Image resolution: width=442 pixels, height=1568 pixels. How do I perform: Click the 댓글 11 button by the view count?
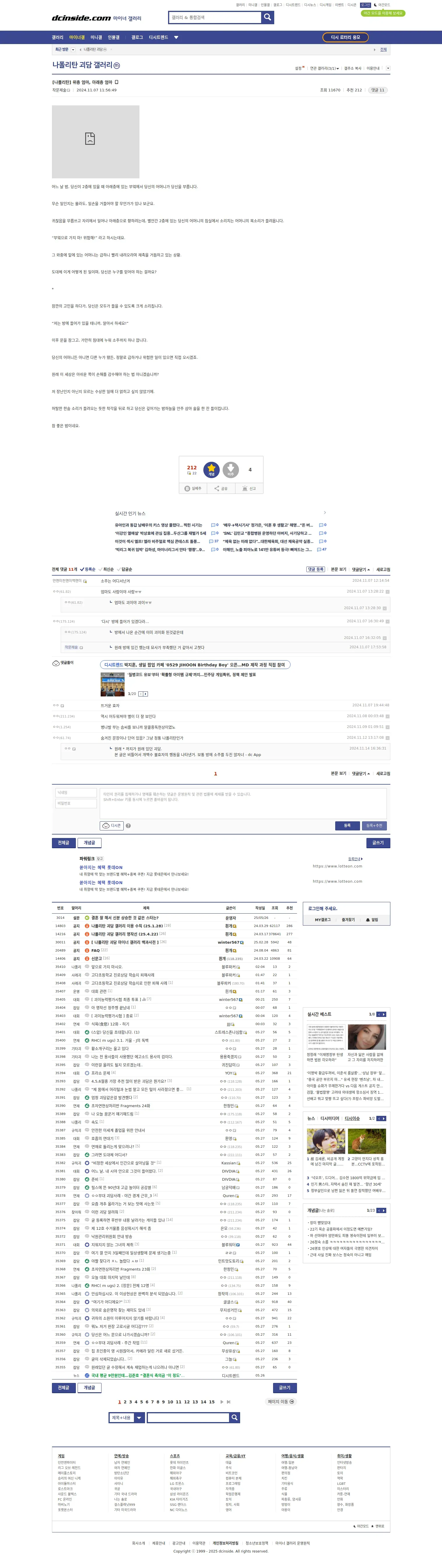click(x=378, y=90)
